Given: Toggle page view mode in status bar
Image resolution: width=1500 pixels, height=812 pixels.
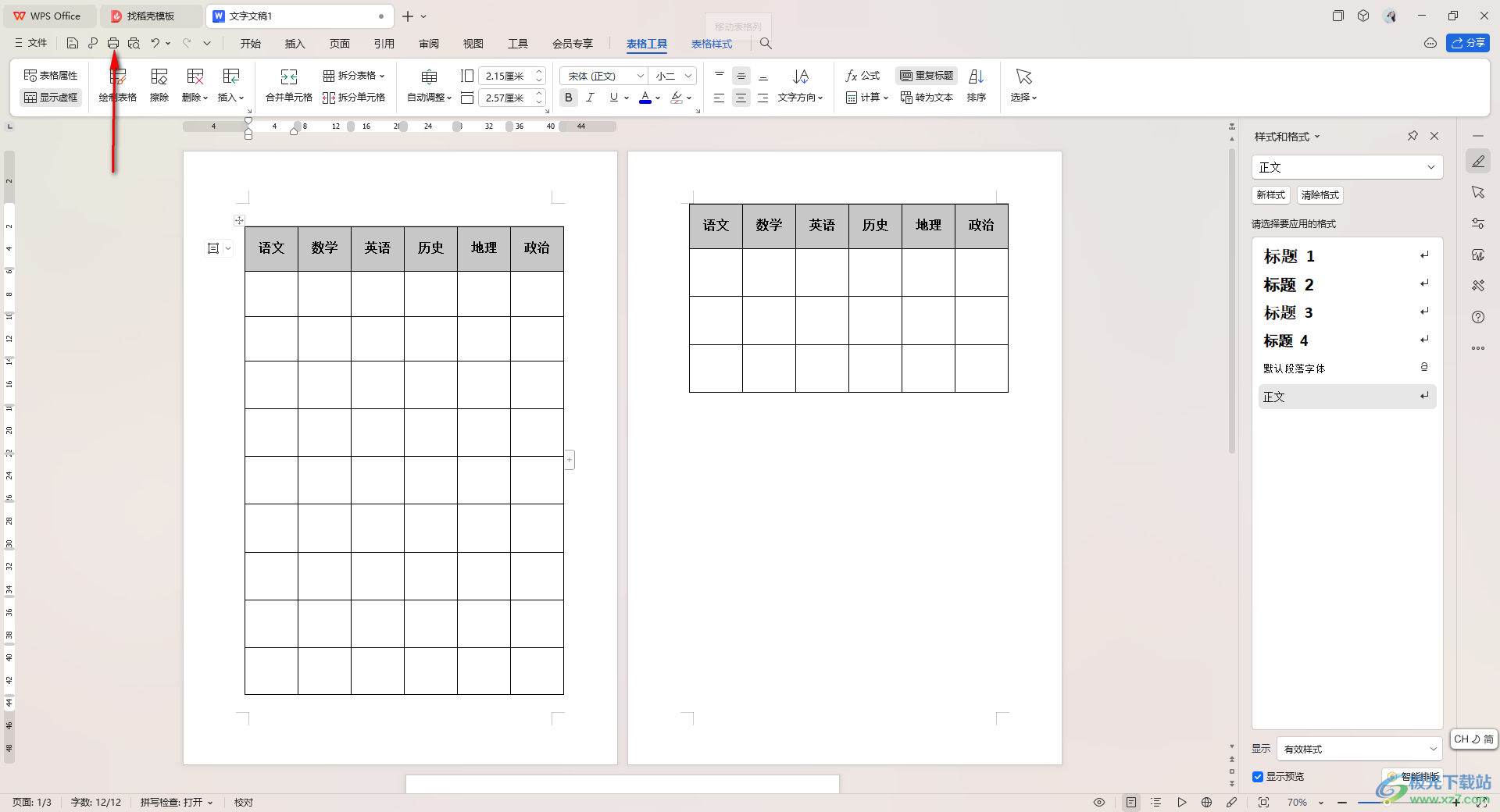Looking at the screenshot, I should [x=1131, y=803].
